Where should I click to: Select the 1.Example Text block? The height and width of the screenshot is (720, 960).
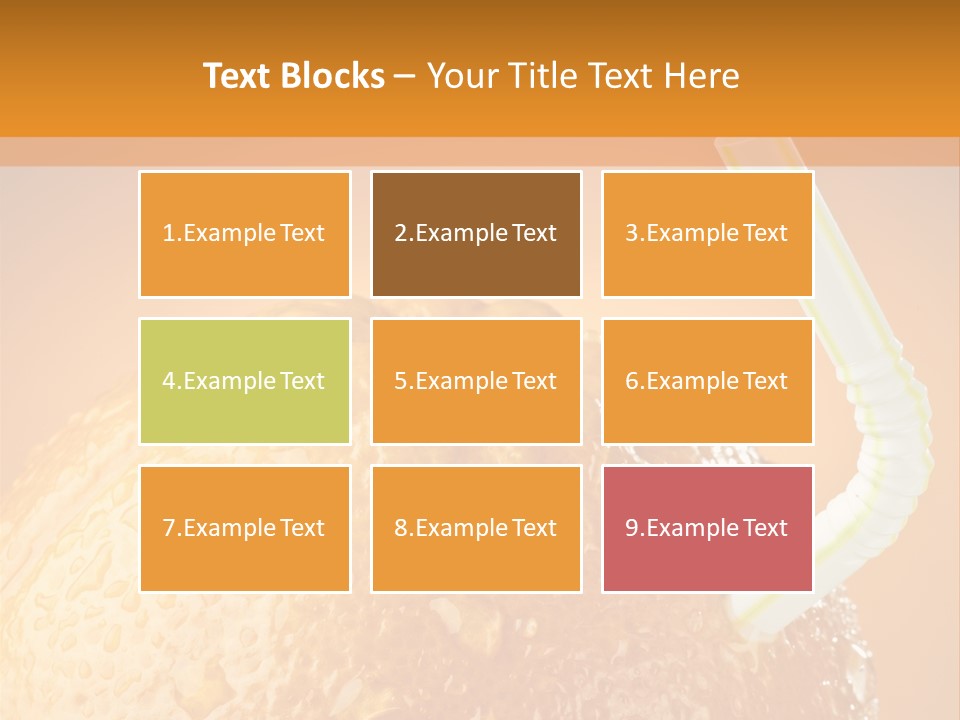click(x=244, y=234)
